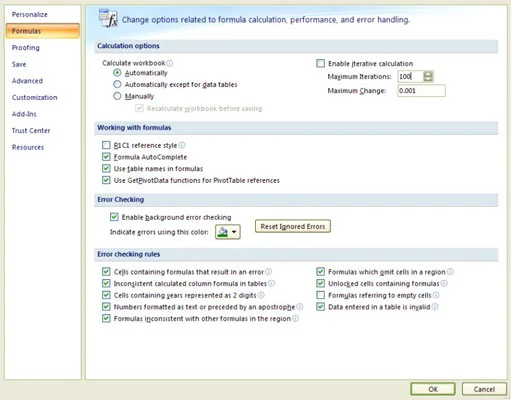Click the Error checking rules section header

(296, 254)
